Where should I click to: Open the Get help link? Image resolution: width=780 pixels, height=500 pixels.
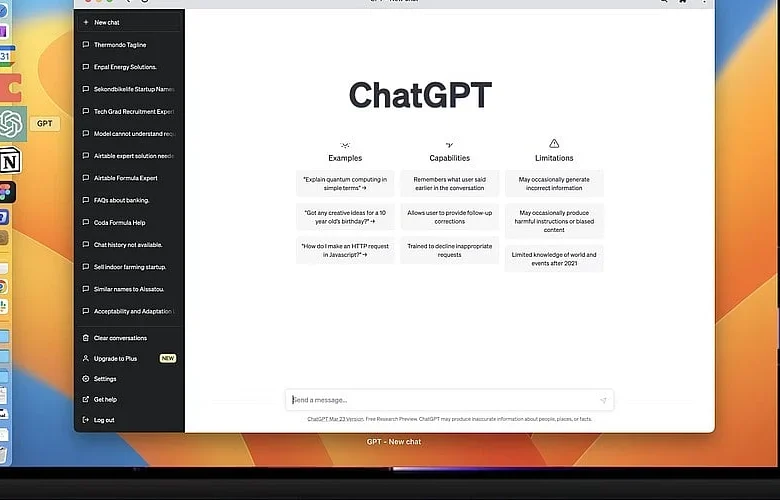[x=129, y=399]
